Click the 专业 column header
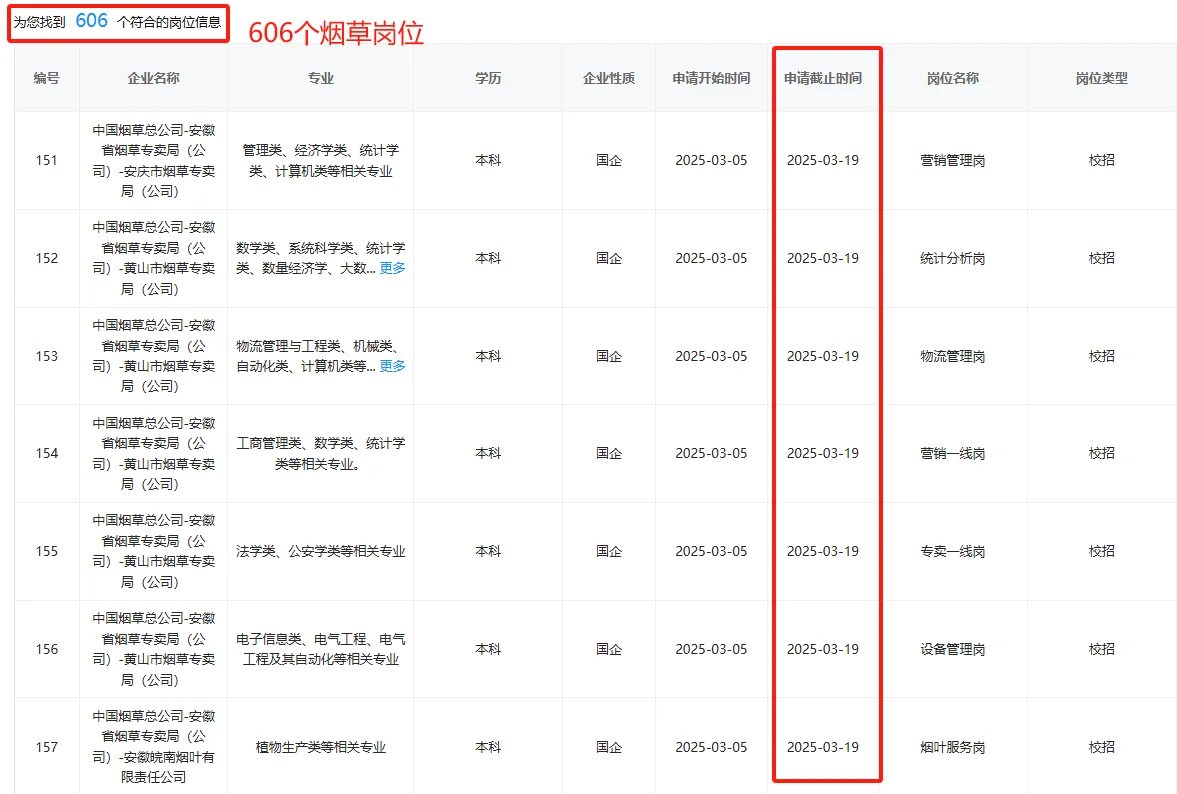The height and width of the screenshot is (794, 1177). tap(321, 78)
